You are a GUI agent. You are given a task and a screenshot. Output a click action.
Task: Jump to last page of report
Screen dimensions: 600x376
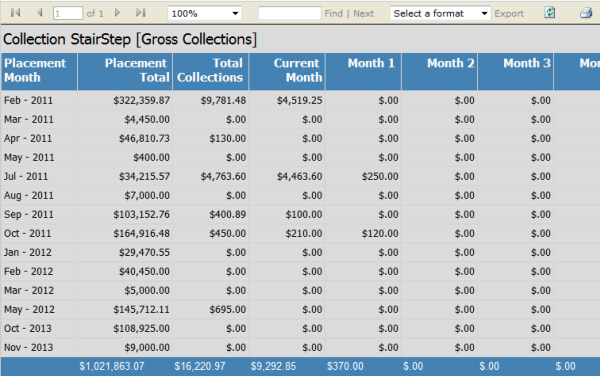[141, 13]
